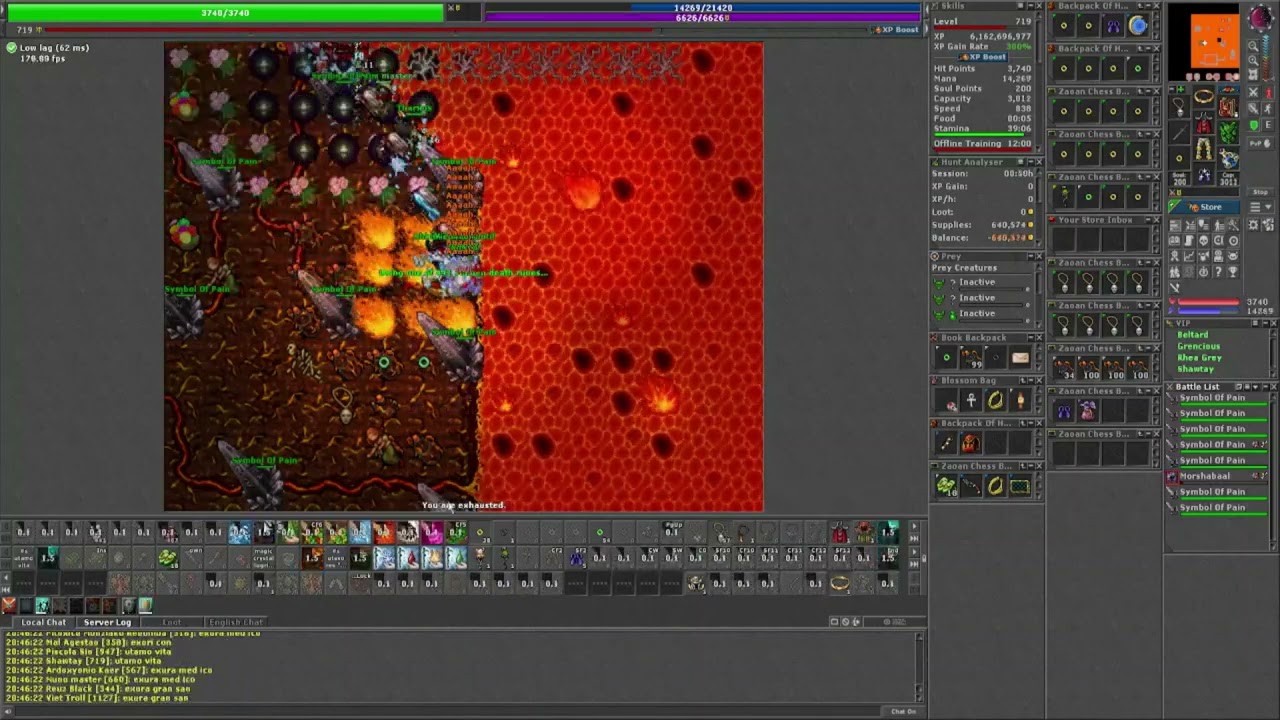Select the red armor in the equipment panel
The width and height of the screenshot is (1280, 720).
pos(1203,124)
